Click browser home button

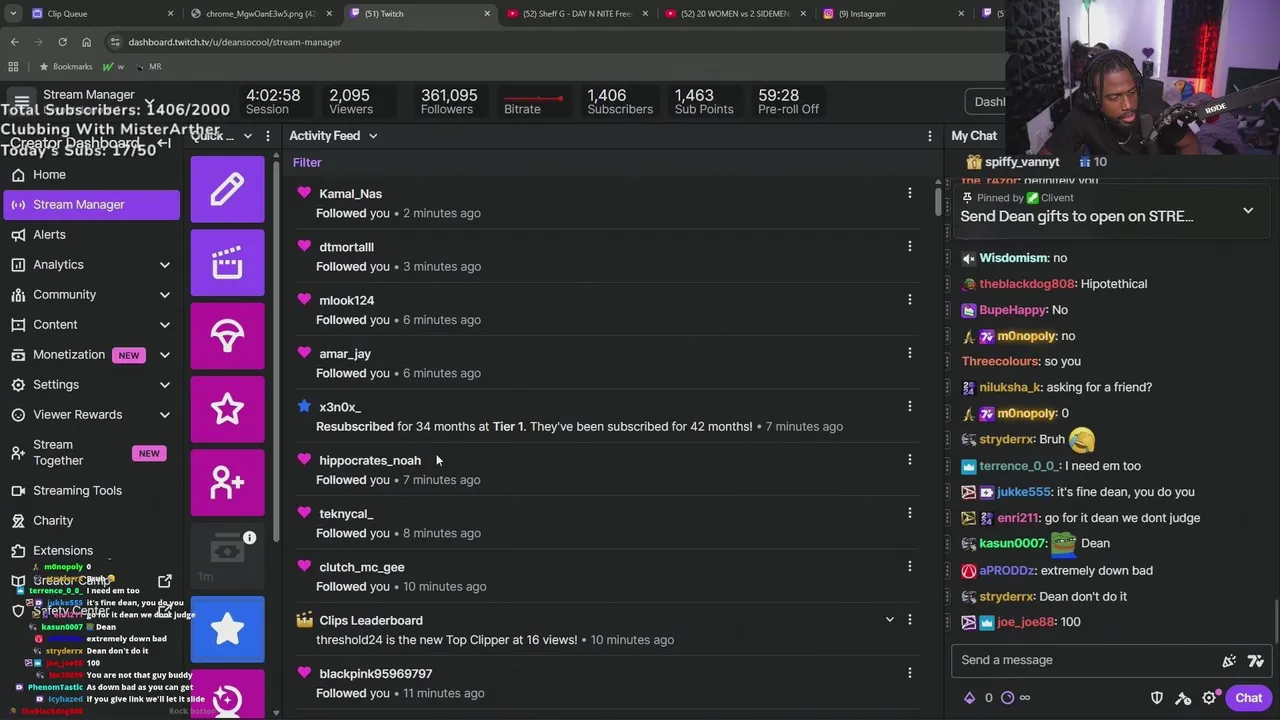point(86,42)
